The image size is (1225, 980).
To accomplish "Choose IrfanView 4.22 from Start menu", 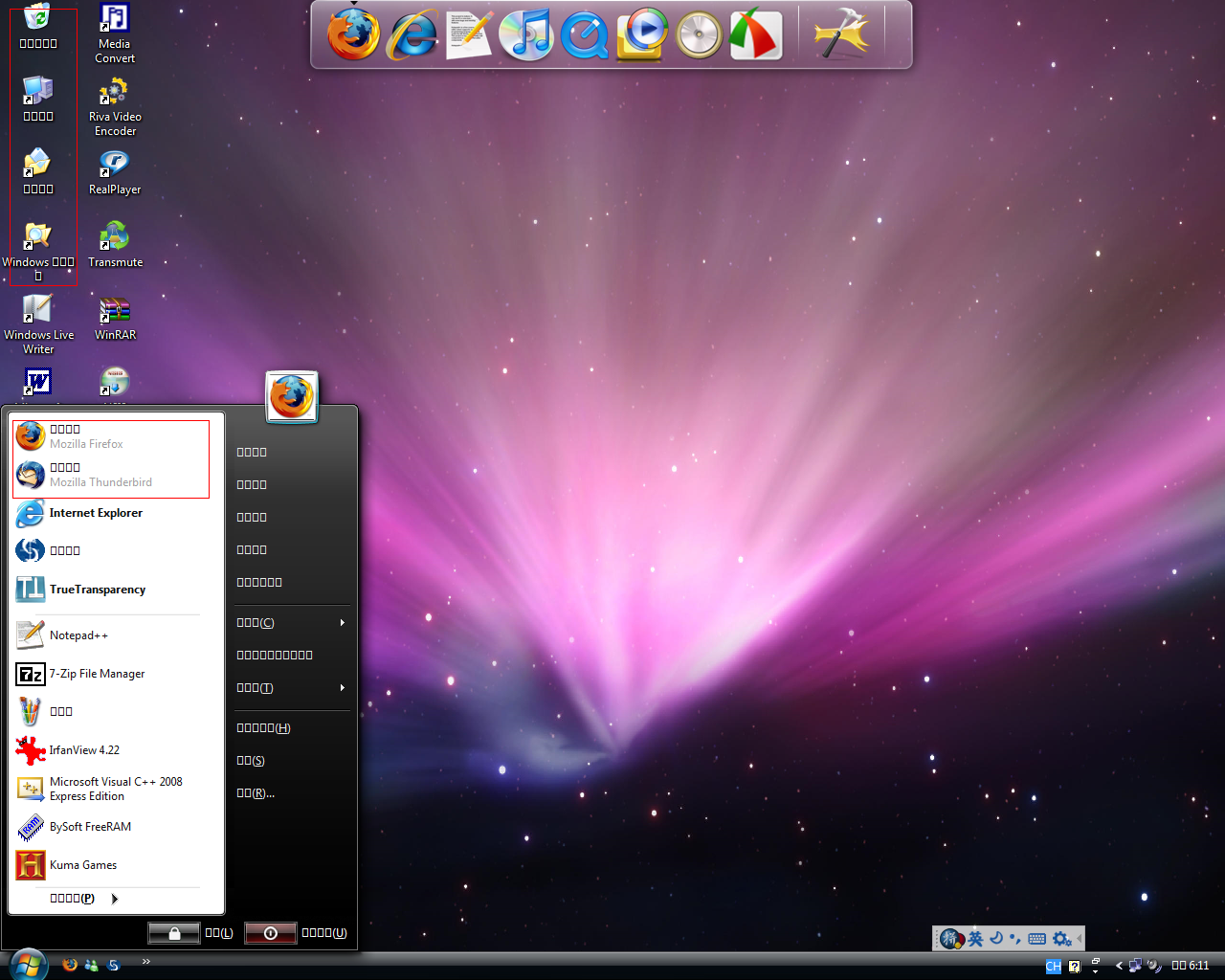I will pos(84,750).
